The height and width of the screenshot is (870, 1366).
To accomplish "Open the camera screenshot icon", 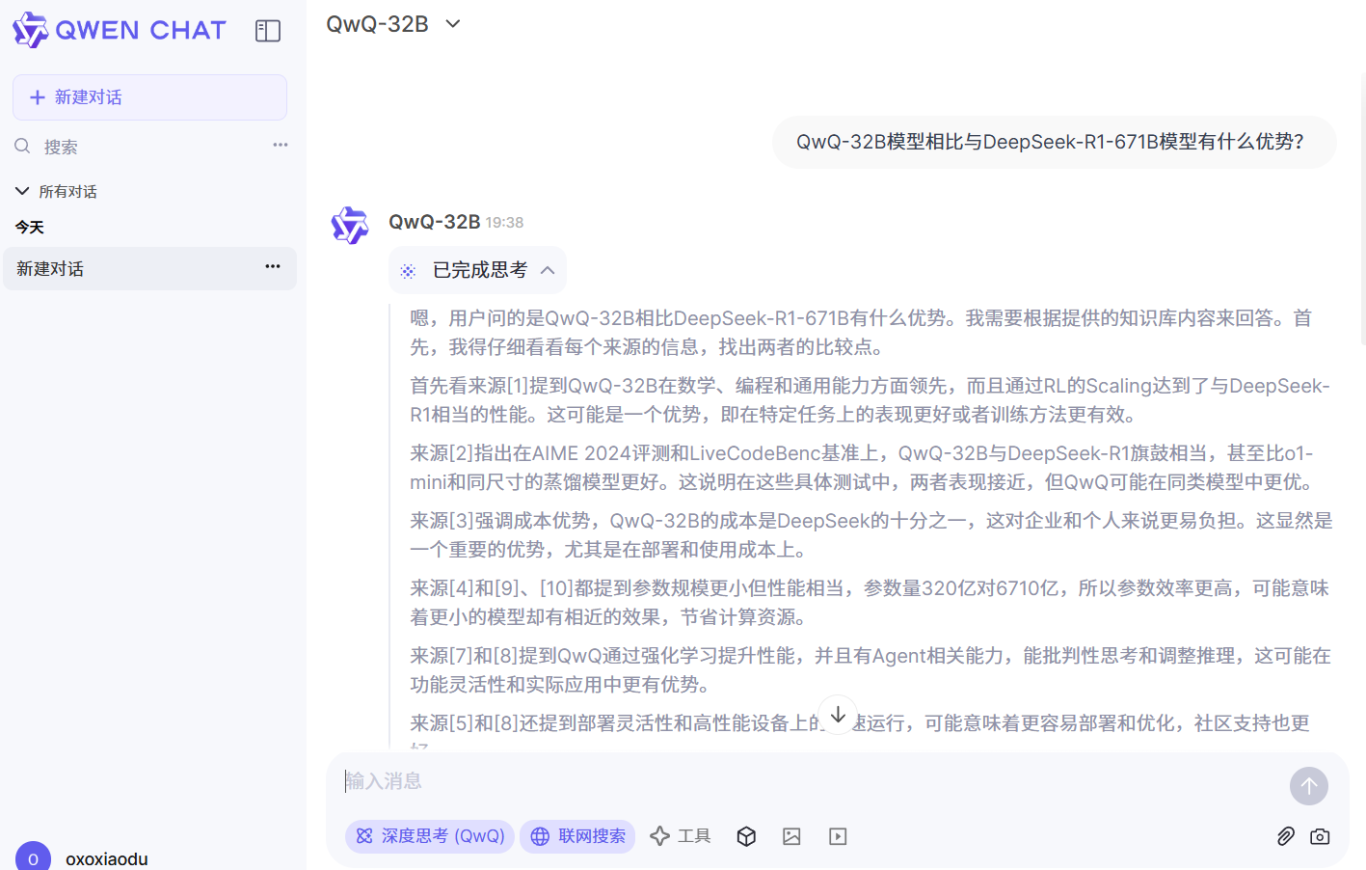I will tap(1320, 836).
